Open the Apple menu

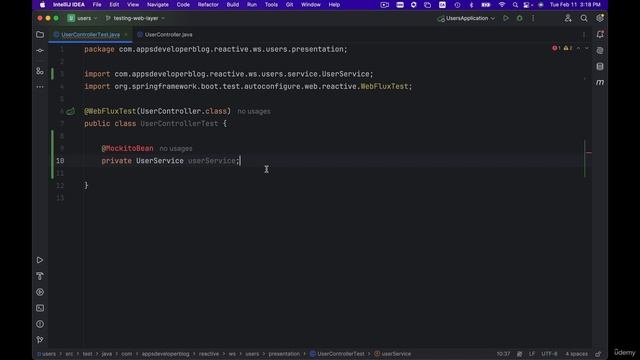[x=42, y=5]
